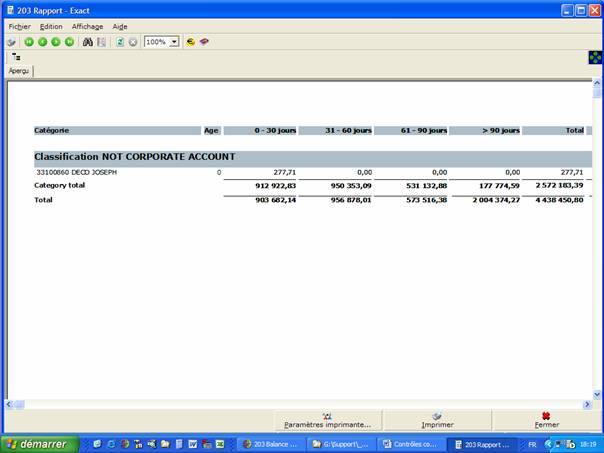Image resolution: width=604 pixels, height=453 pixels.
Task: Open the Aide menu
Action: point(120,26)
